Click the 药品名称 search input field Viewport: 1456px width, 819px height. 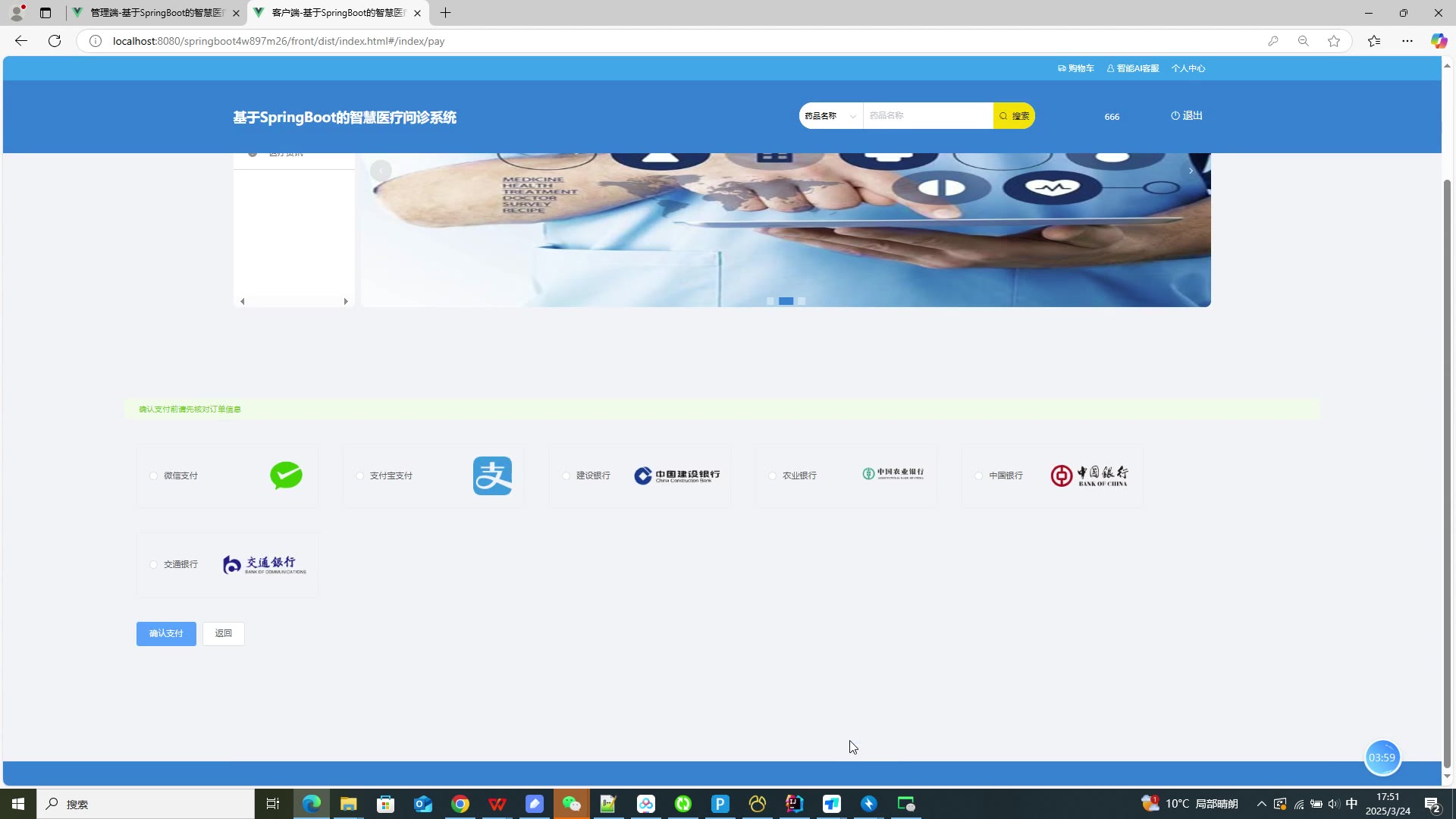click(x=927, y=116)
